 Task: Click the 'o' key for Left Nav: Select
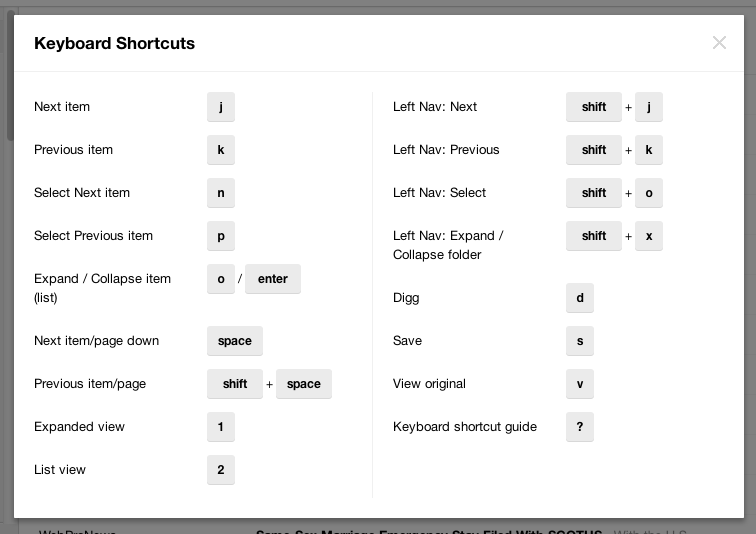[648, 193]
